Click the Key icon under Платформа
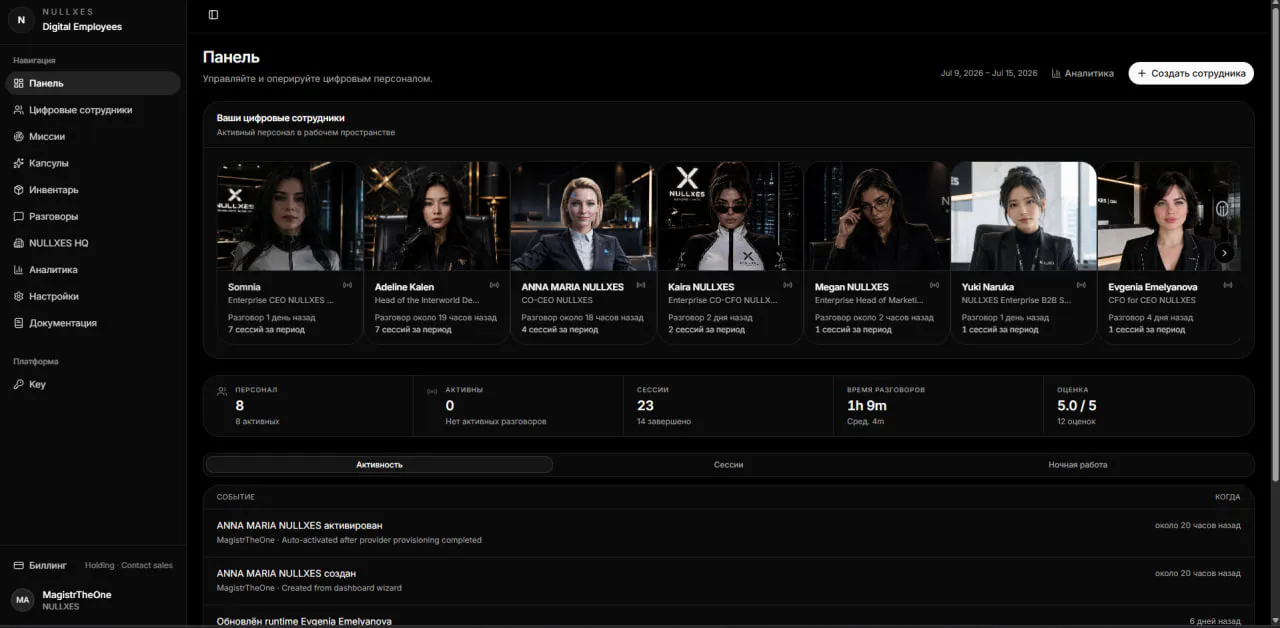Screen dimensions: 1280x628 (x=19, y=384)
